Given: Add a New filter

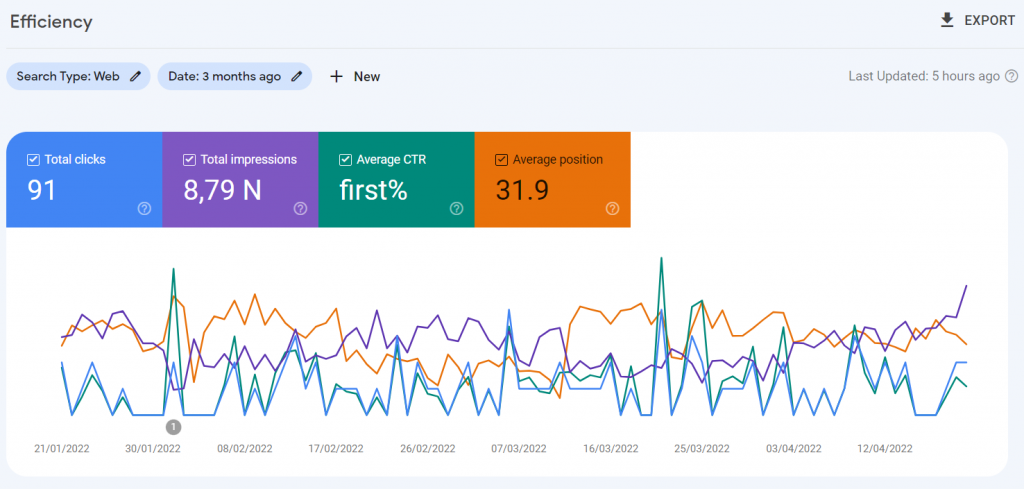Looking at the screenshot, I should point(355,76).
